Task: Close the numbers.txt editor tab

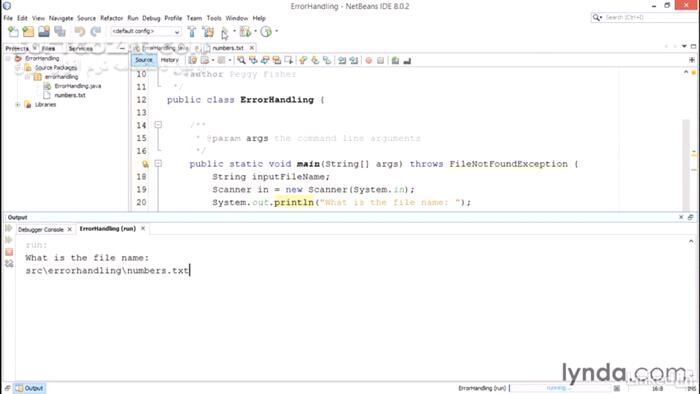Action: coord(252,48)
